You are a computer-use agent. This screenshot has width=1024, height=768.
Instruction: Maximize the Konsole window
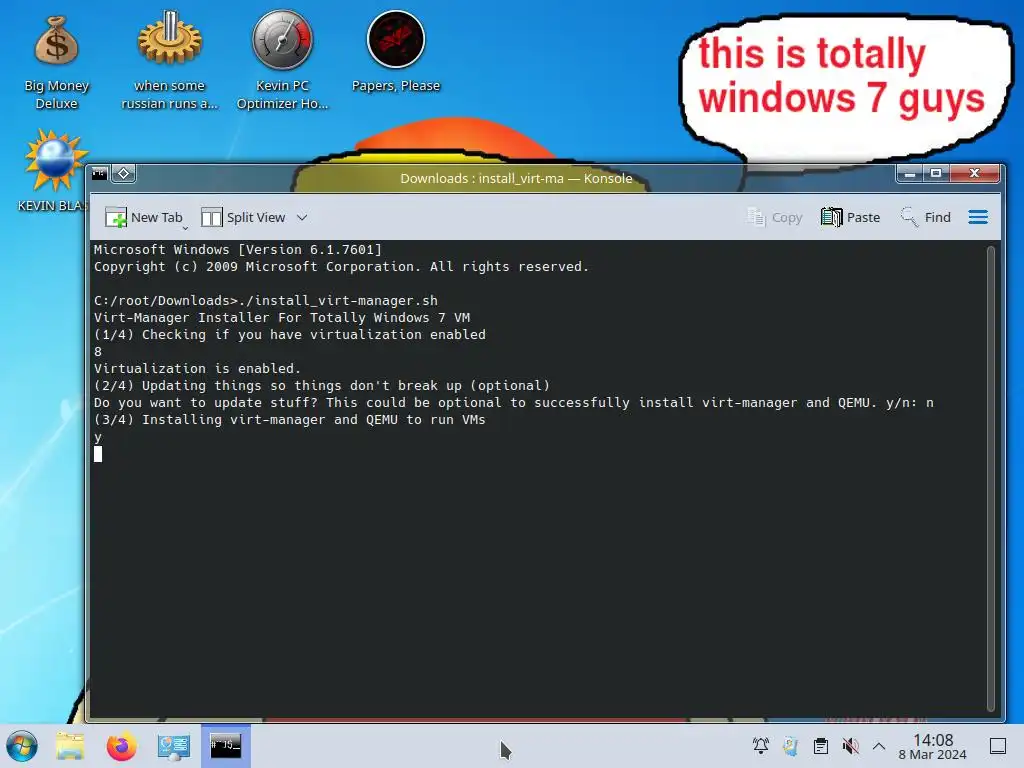(936, 173)
